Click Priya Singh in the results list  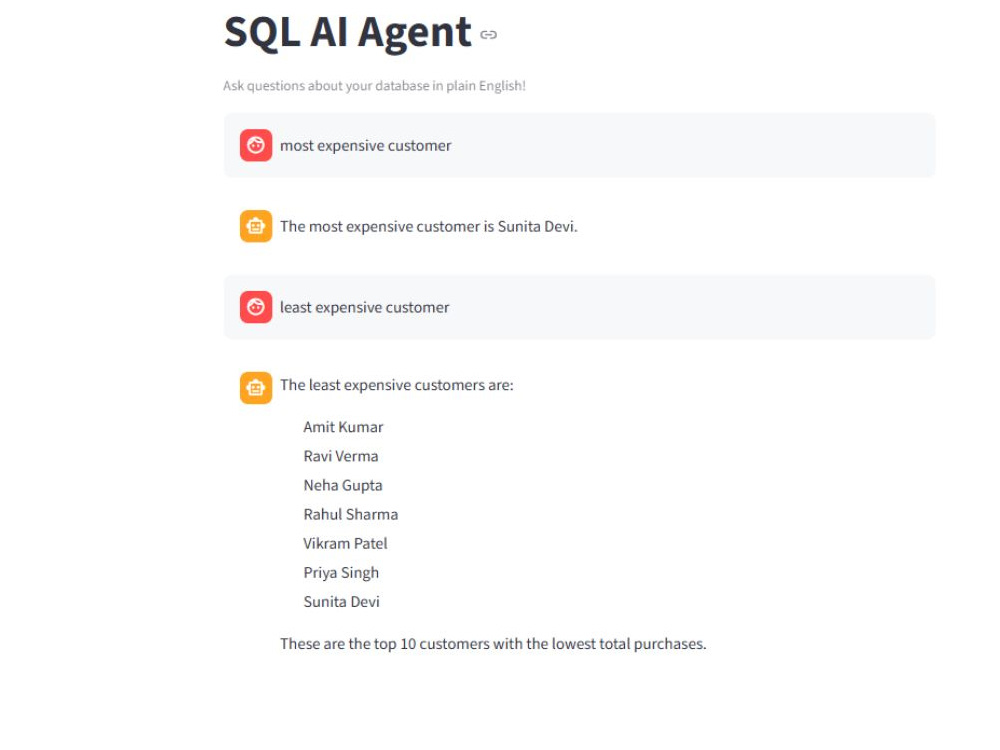(341, 573)
